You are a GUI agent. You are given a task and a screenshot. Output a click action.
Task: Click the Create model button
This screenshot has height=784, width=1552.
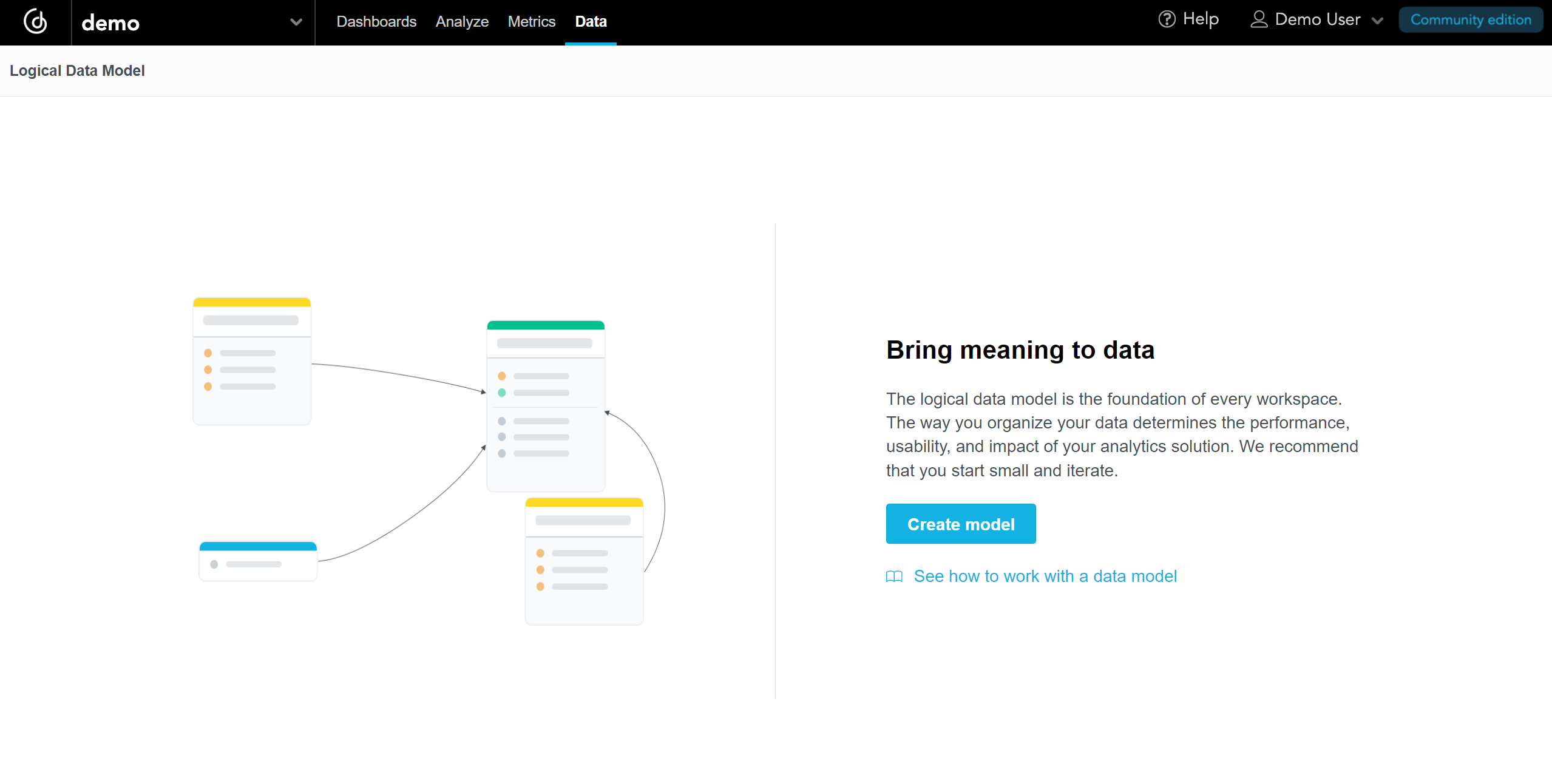click(961, 524)
